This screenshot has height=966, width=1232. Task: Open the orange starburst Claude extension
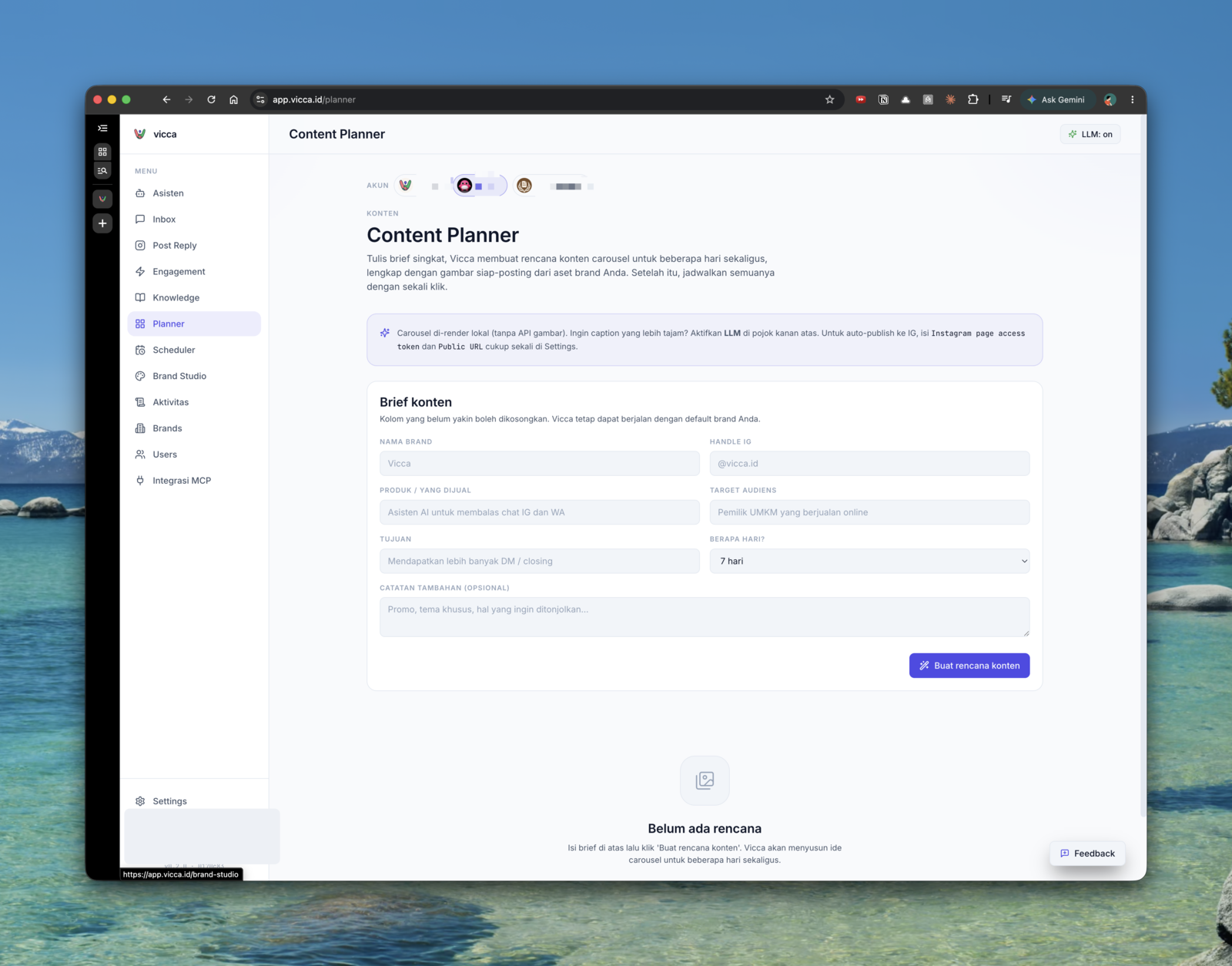(950, 99)
